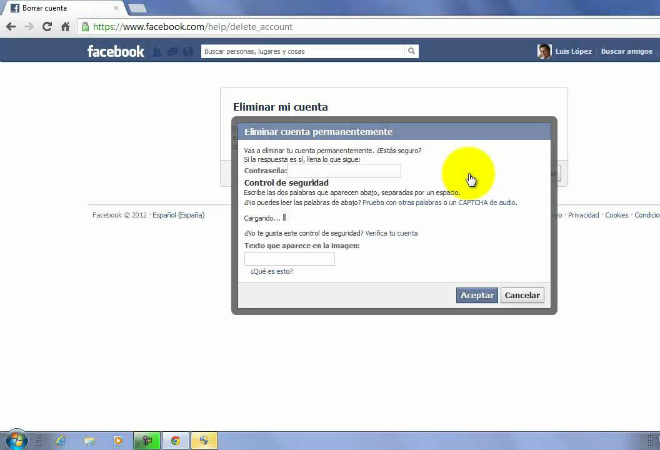Screen dimensions: 660x450
Task: Click the Verifica tu cuenta link
Action: pos(391,233)
